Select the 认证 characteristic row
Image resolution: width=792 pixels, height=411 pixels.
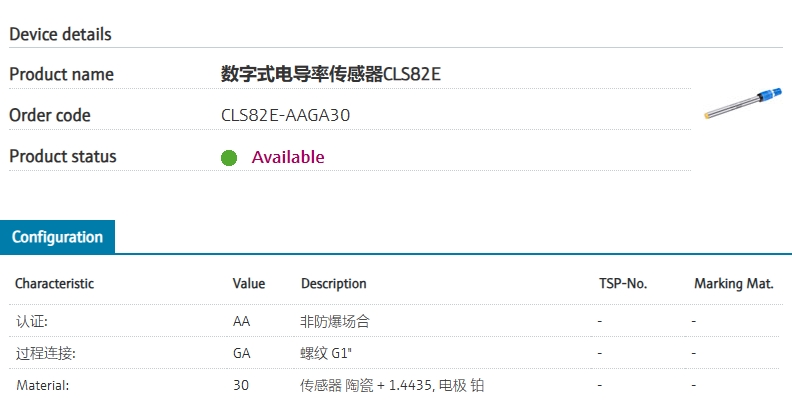click(x=394, y=321)
